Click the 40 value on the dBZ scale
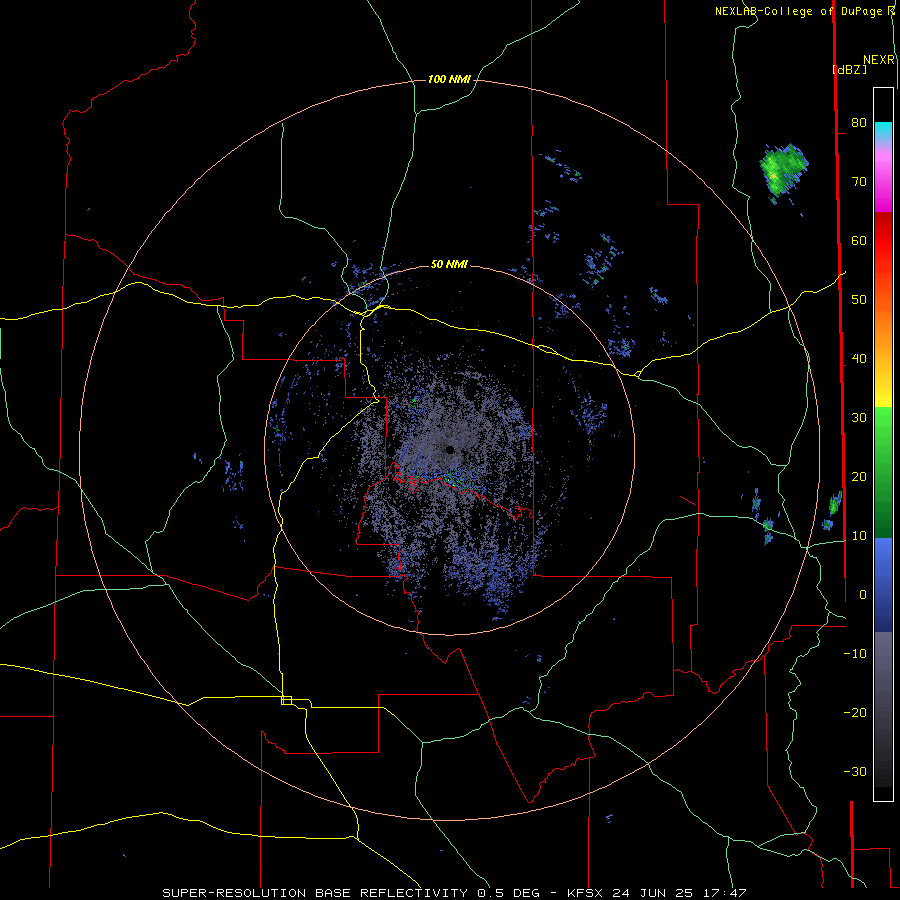Image resolution: width=900 pixels, height=900 pixels. pyautogui.click(x=859, y=359)
